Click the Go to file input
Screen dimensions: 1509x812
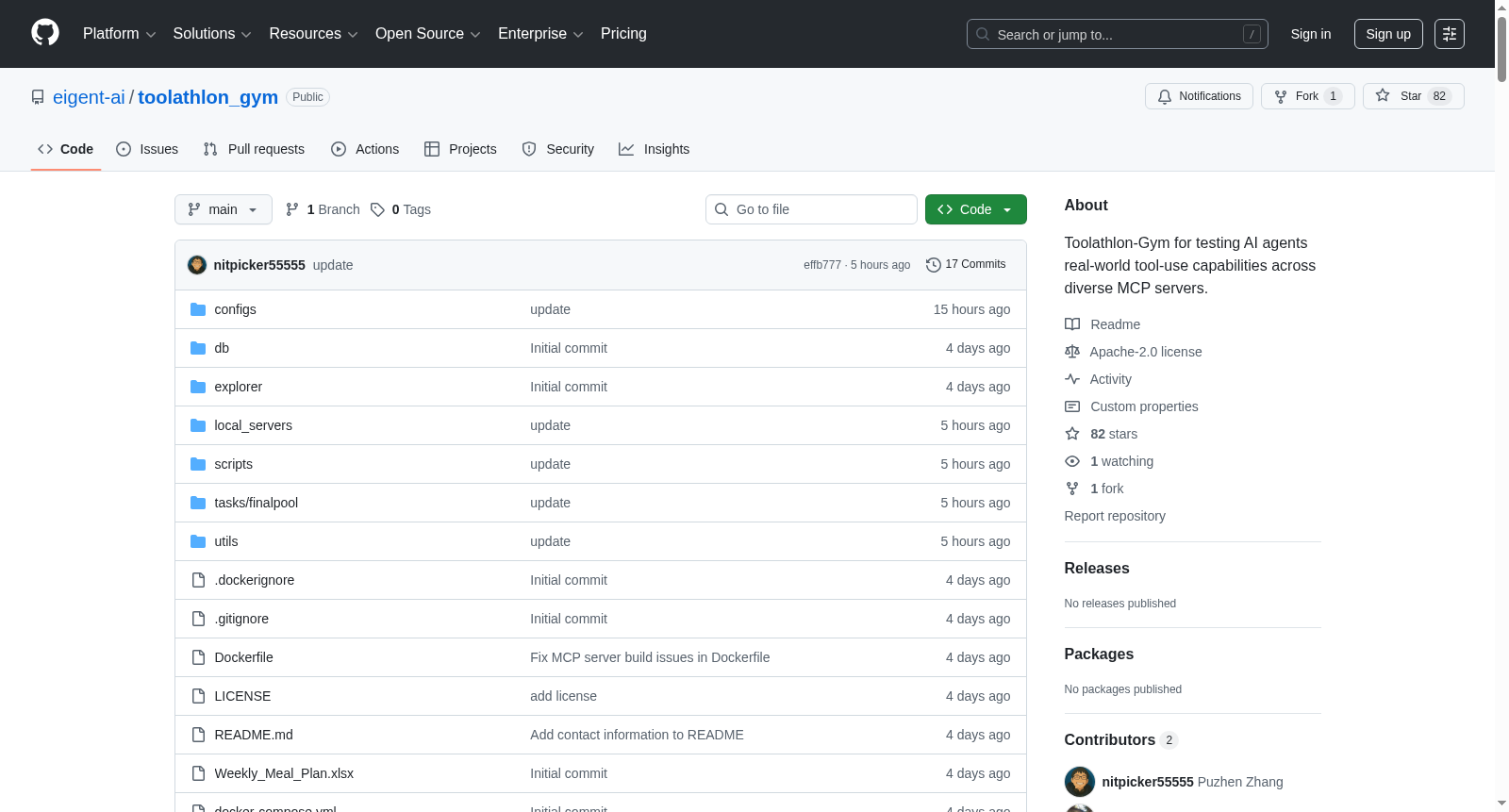pos(811,209)
